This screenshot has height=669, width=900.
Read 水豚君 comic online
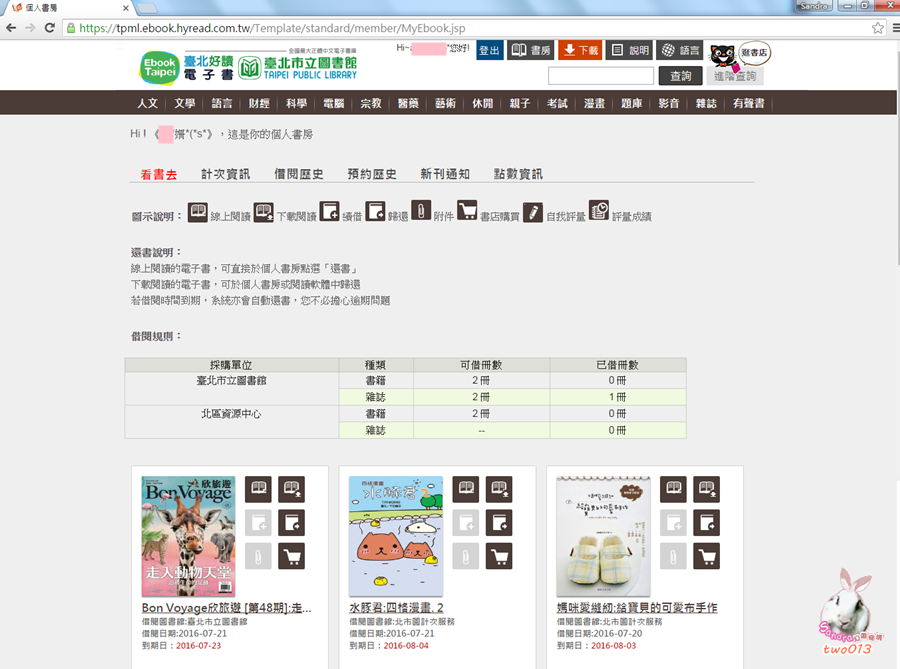(466, 489)
